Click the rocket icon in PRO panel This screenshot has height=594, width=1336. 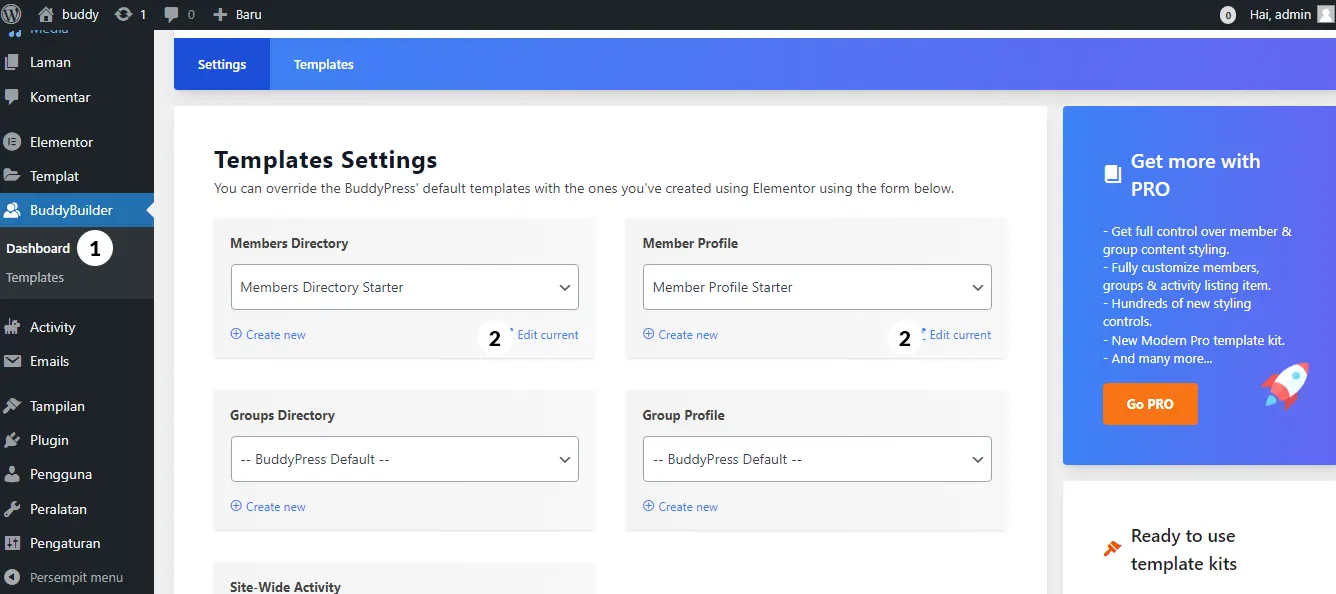(x=1285, y=386)
